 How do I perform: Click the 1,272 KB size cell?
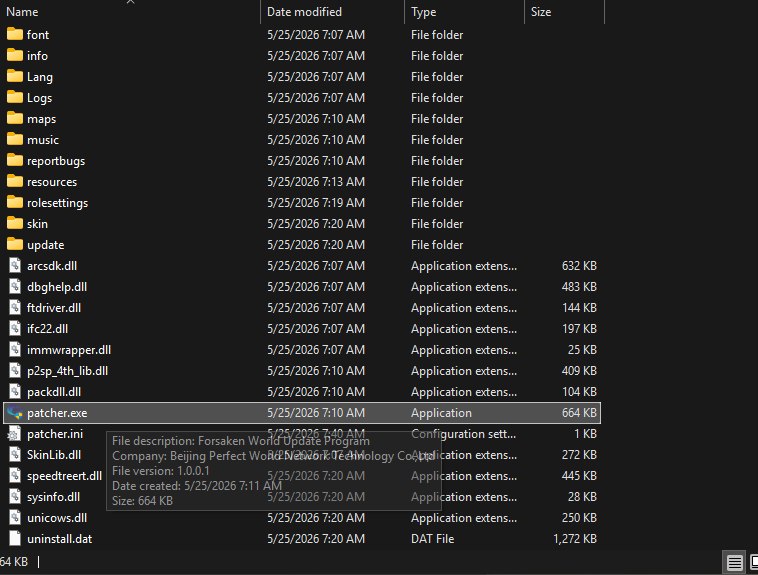tap(575, 539)
